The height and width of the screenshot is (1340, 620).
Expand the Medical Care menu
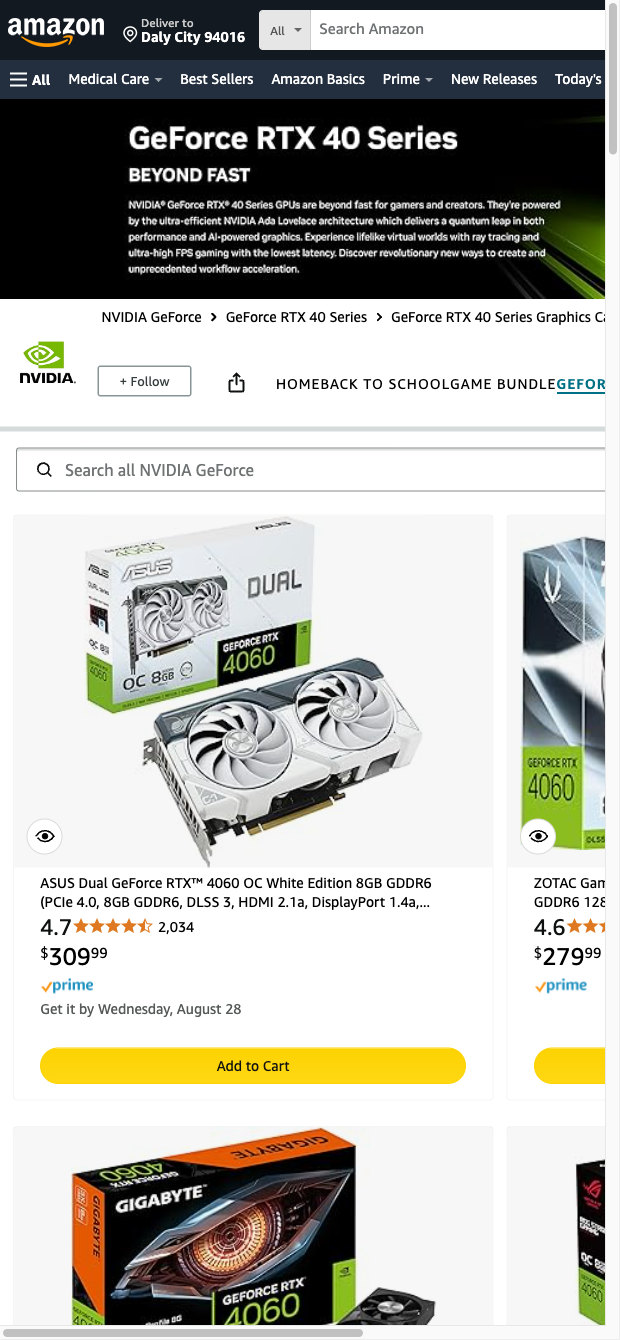[x=115, y=79]
